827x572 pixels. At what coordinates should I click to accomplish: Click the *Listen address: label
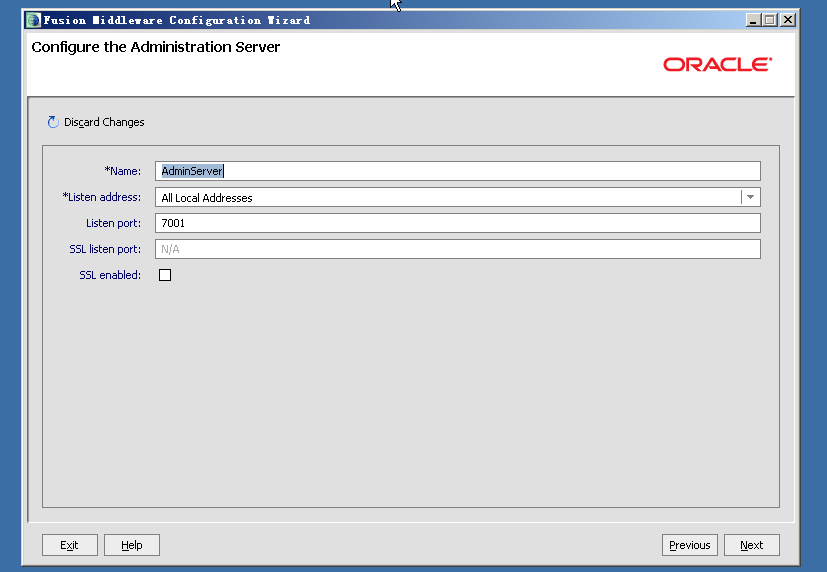click(102, 197)
